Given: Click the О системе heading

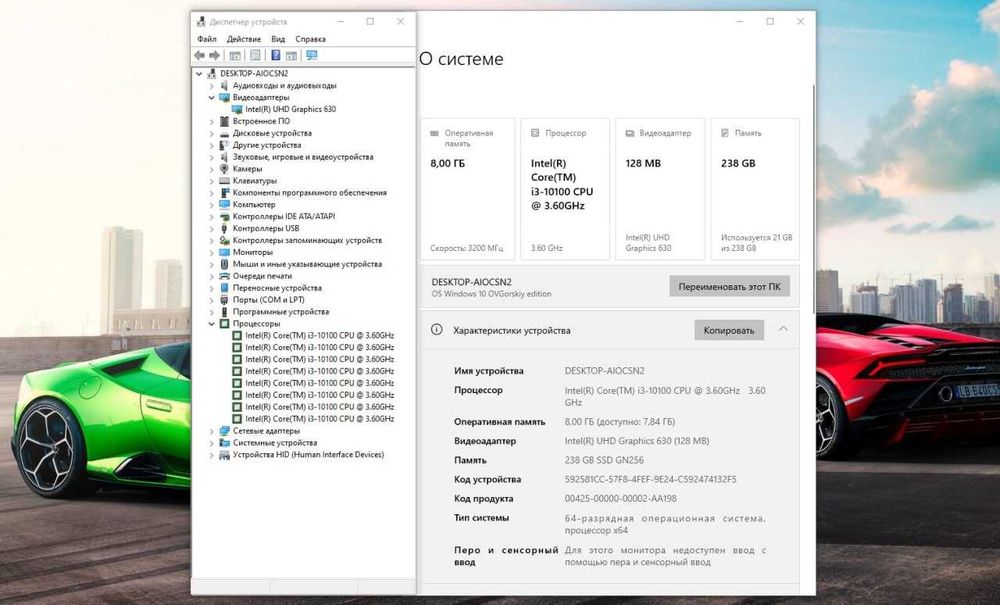Looking at the screenshot, I should click(461, 59).
